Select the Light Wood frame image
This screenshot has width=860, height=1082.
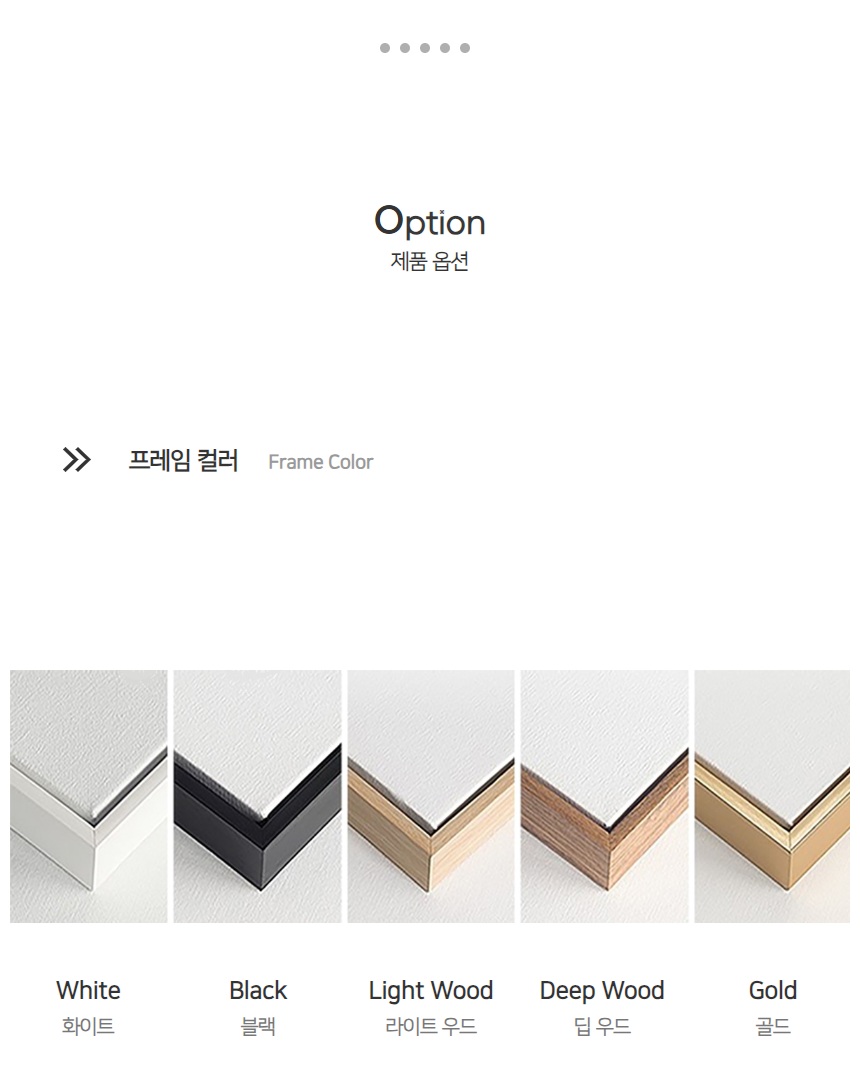(431, 796)
